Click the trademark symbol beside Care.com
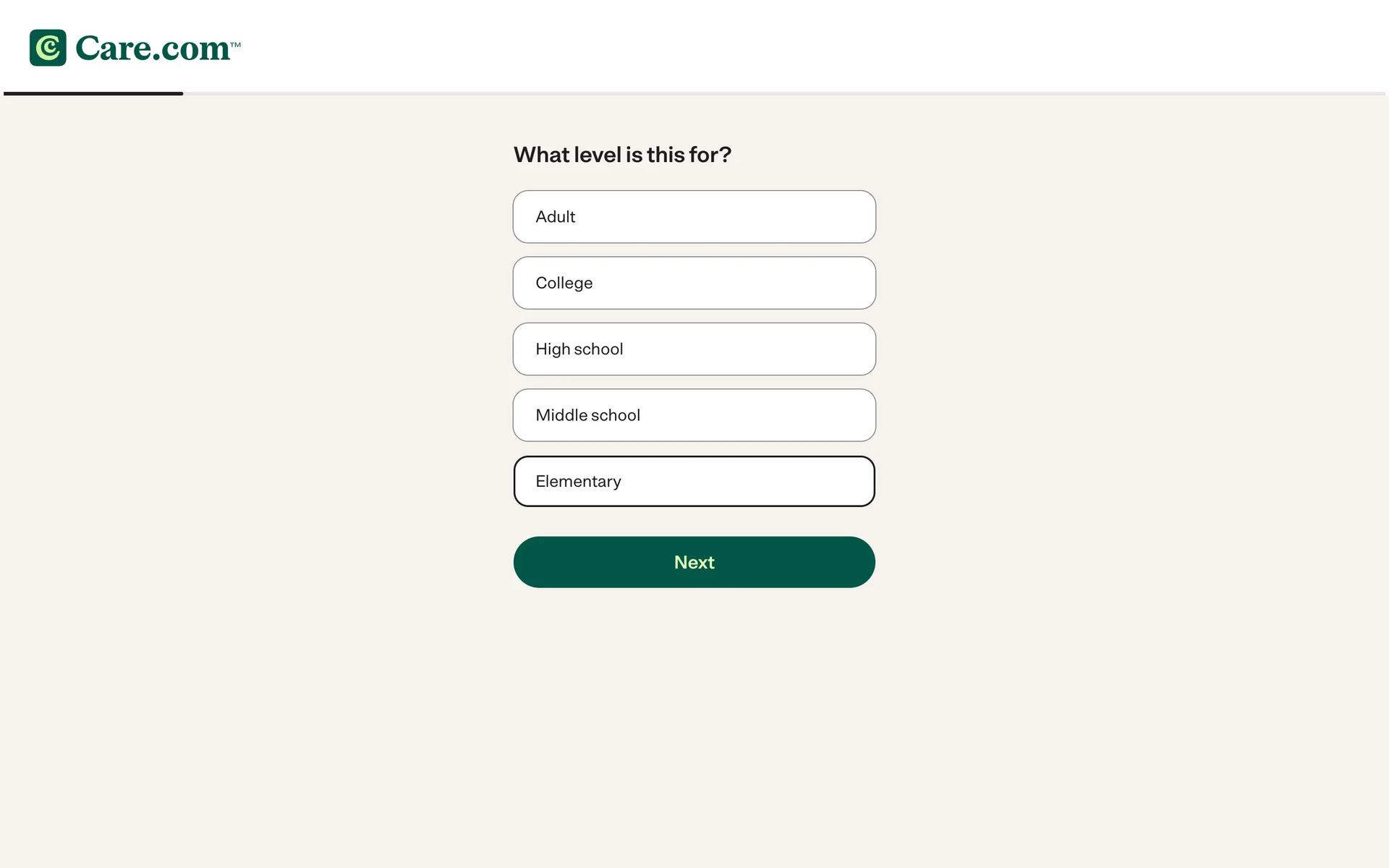 click(236, 45)
